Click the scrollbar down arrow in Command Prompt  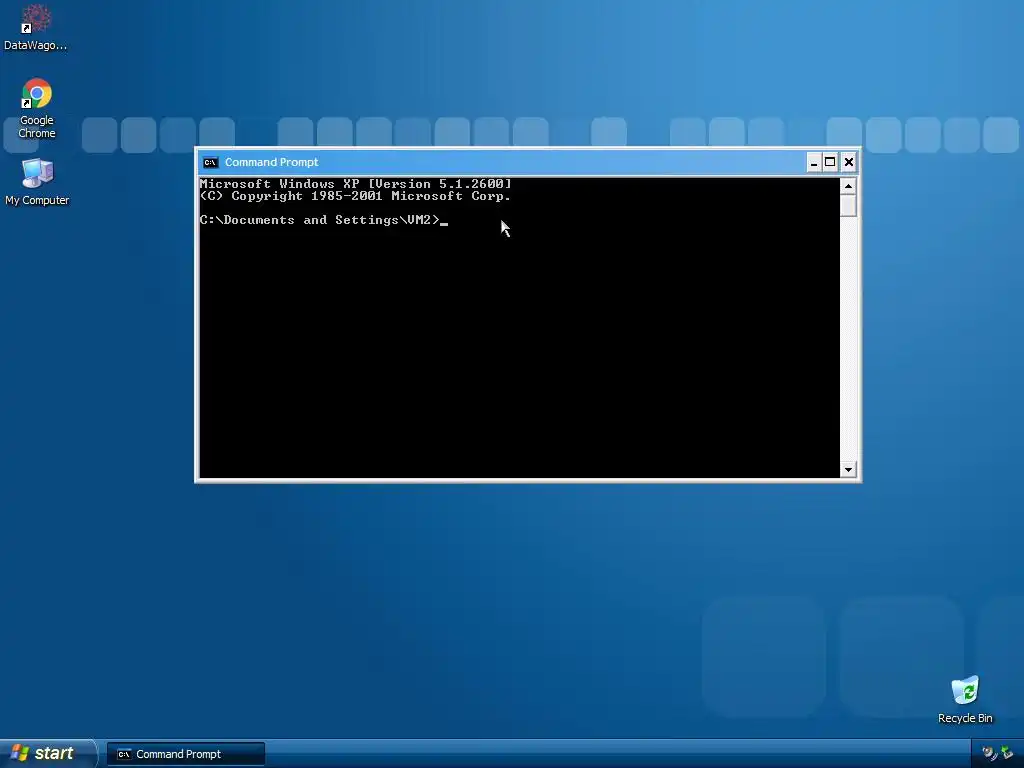pyautogui.click(x=848, y=470)
